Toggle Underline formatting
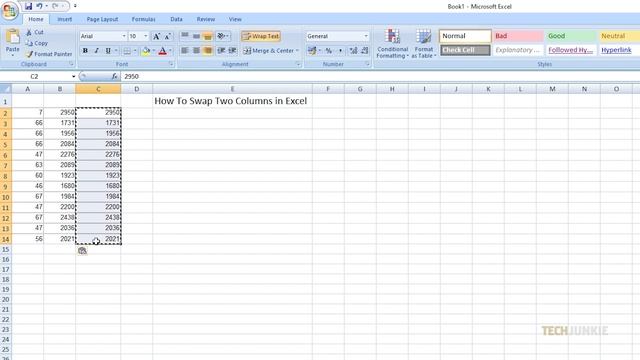The image size is (640, 360). [x=108, y=51]
